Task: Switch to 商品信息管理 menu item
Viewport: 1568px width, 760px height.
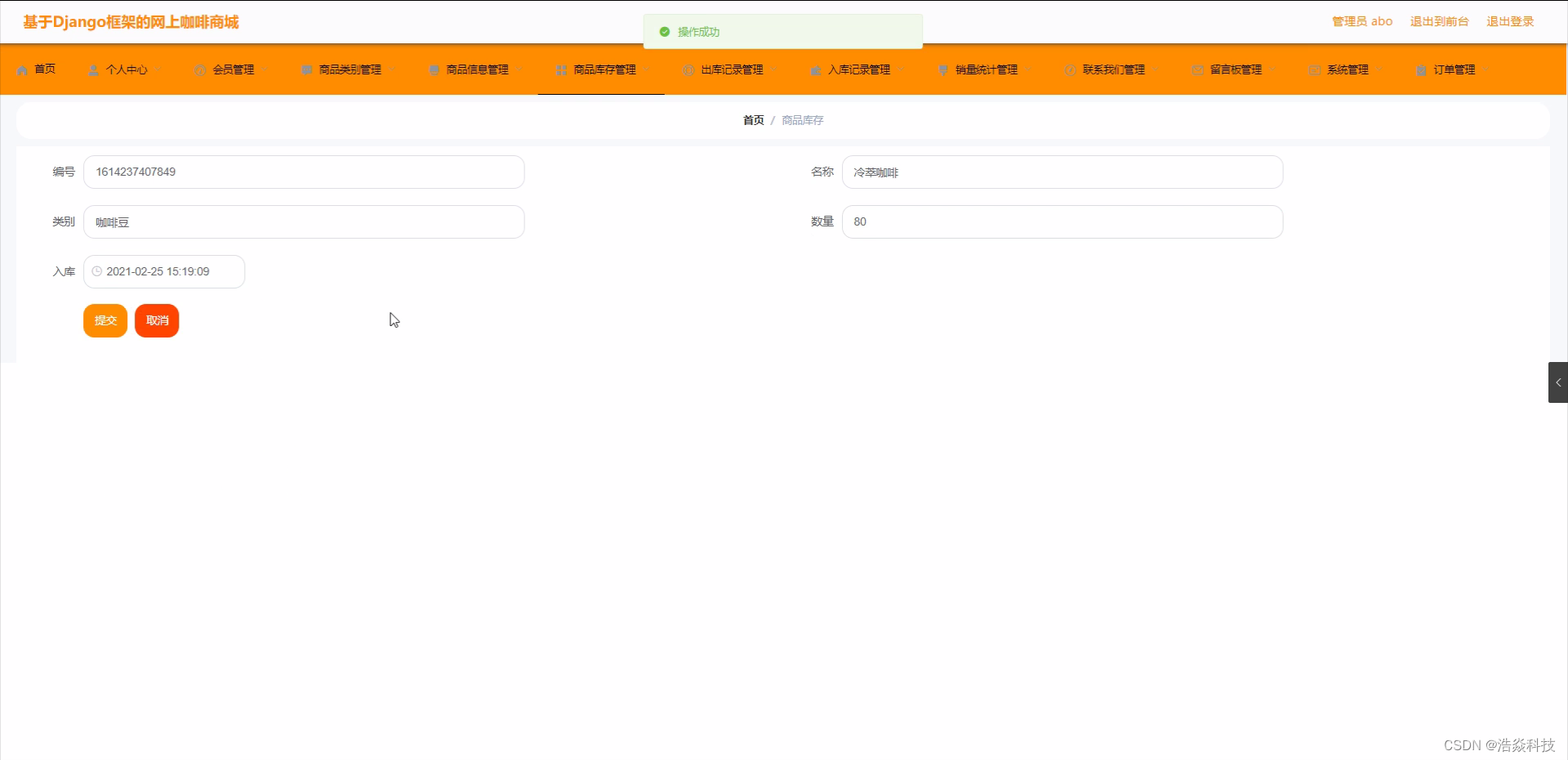Action: click(x=476, y=69)
